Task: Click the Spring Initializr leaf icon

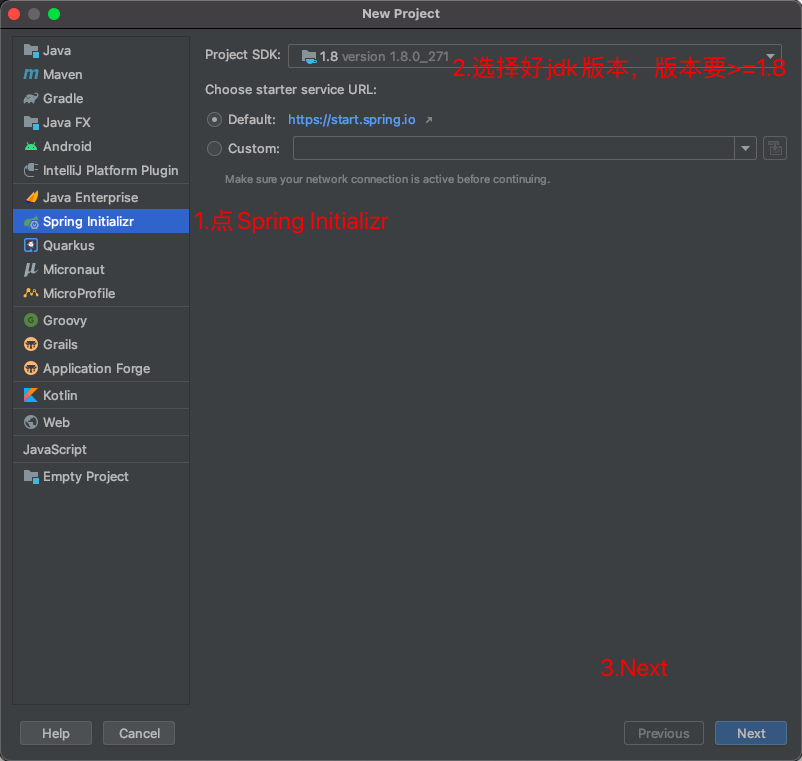Action: point(31,222)
